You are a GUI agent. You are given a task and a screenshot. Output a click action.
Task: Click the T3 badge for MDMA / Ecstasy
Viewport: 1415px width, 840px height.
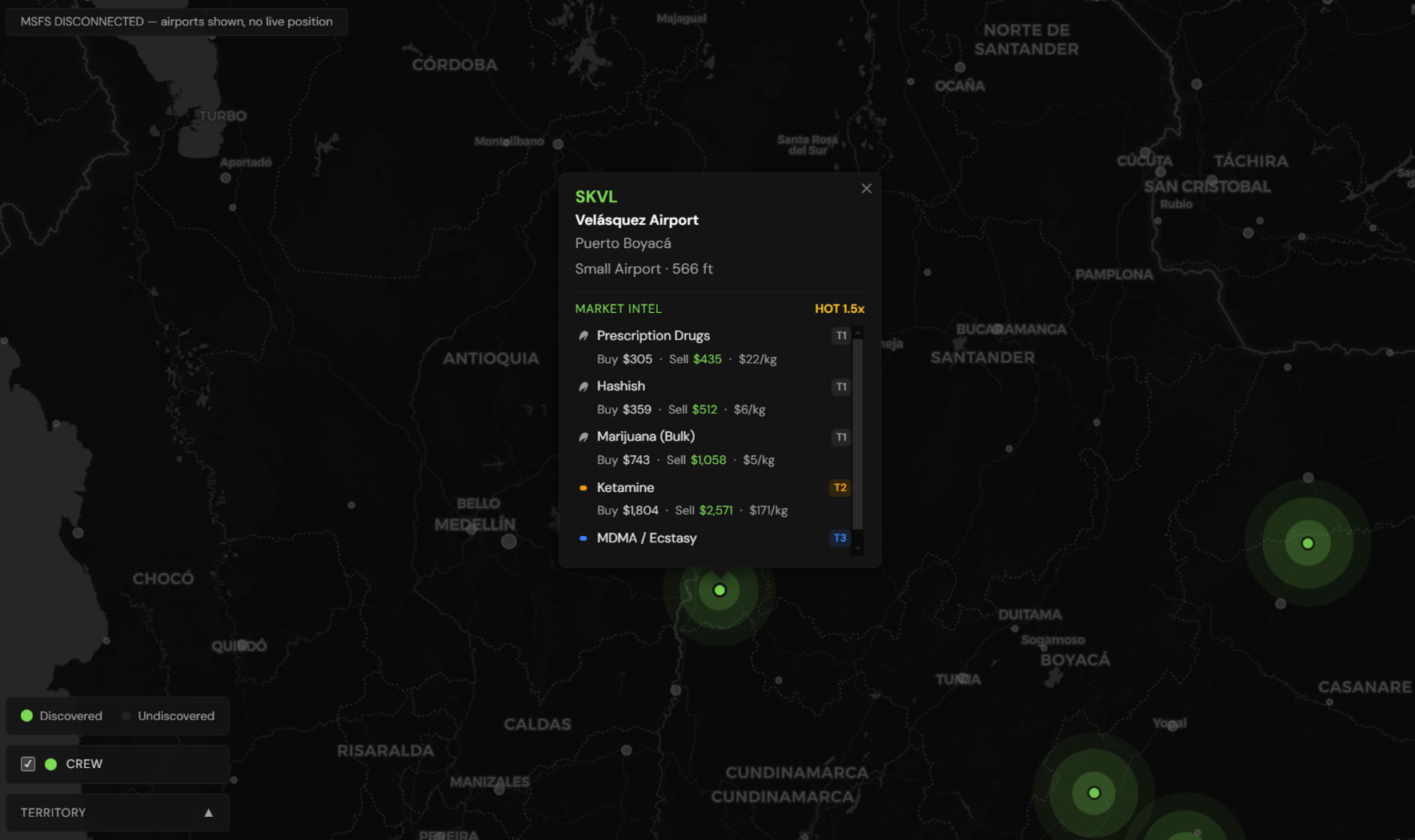(x=840, y=538)
